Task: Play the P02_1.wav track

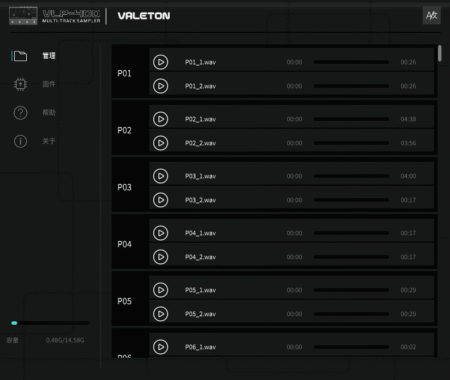Action: [160, 119]
